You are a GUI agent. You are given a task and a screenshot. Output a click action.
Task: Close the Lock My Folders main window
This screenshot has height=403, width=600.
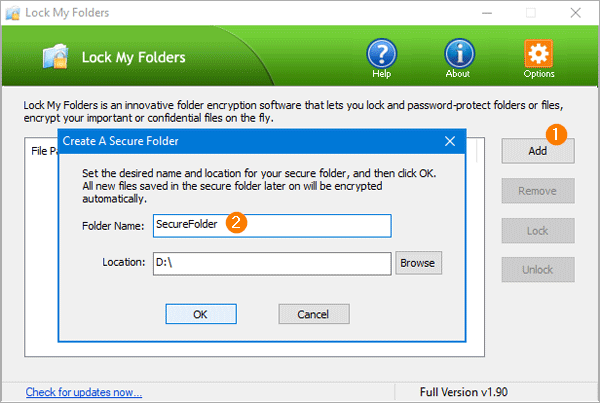(x=577, y=12)
